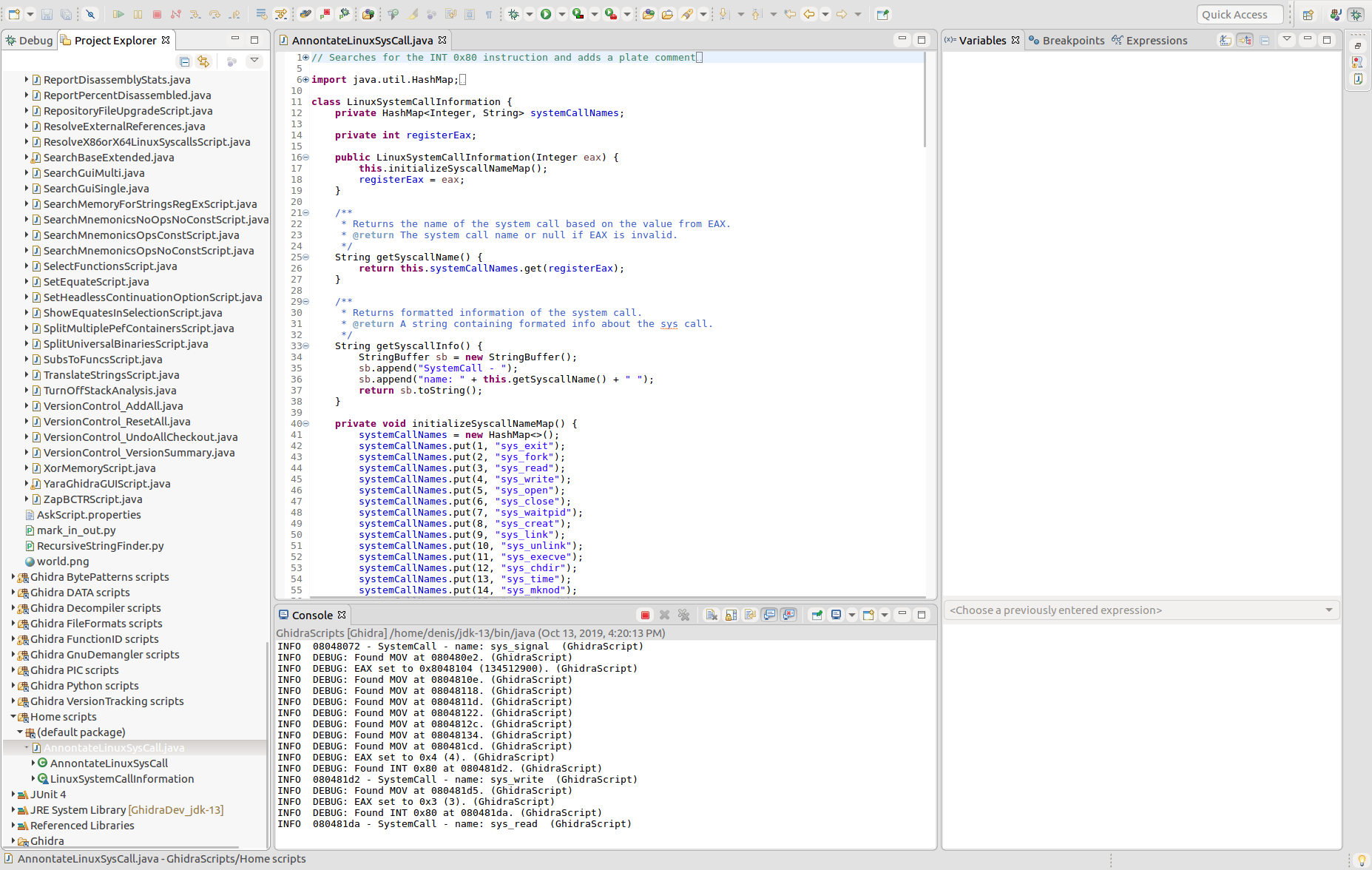This screenshot has width=1372, height=870.
Task: Click the Open Perspective icon
Action: coord(1308,15)
